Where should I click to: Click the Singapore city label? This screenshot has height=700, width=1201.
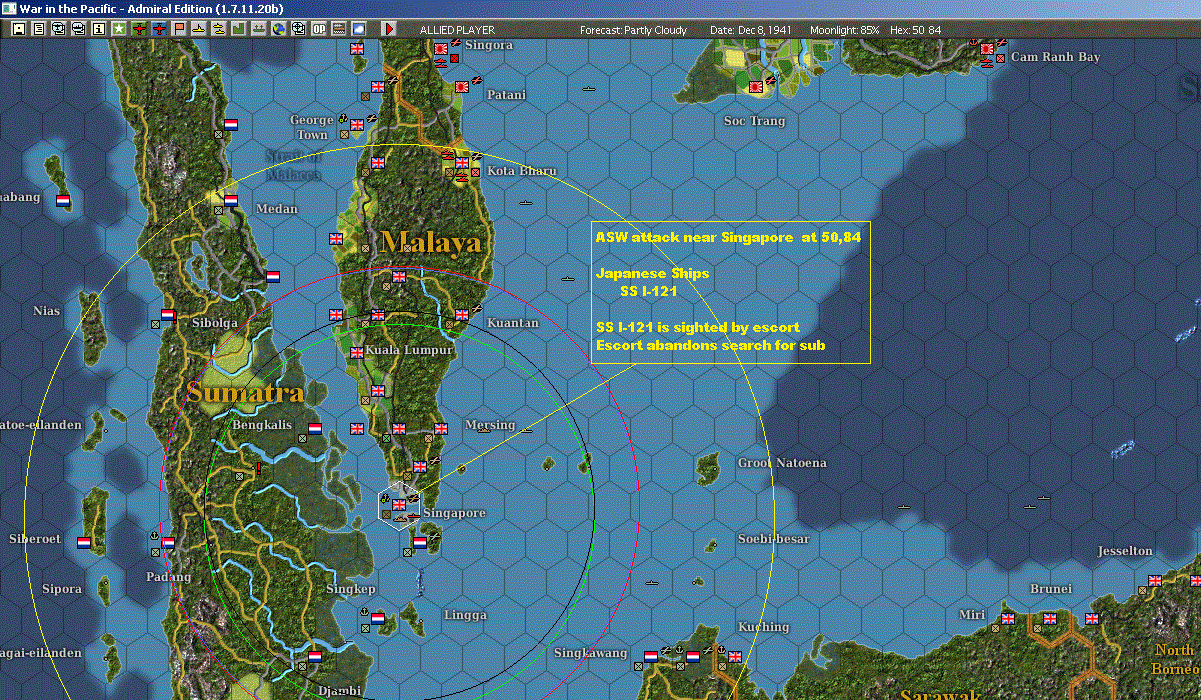[454, 513]
